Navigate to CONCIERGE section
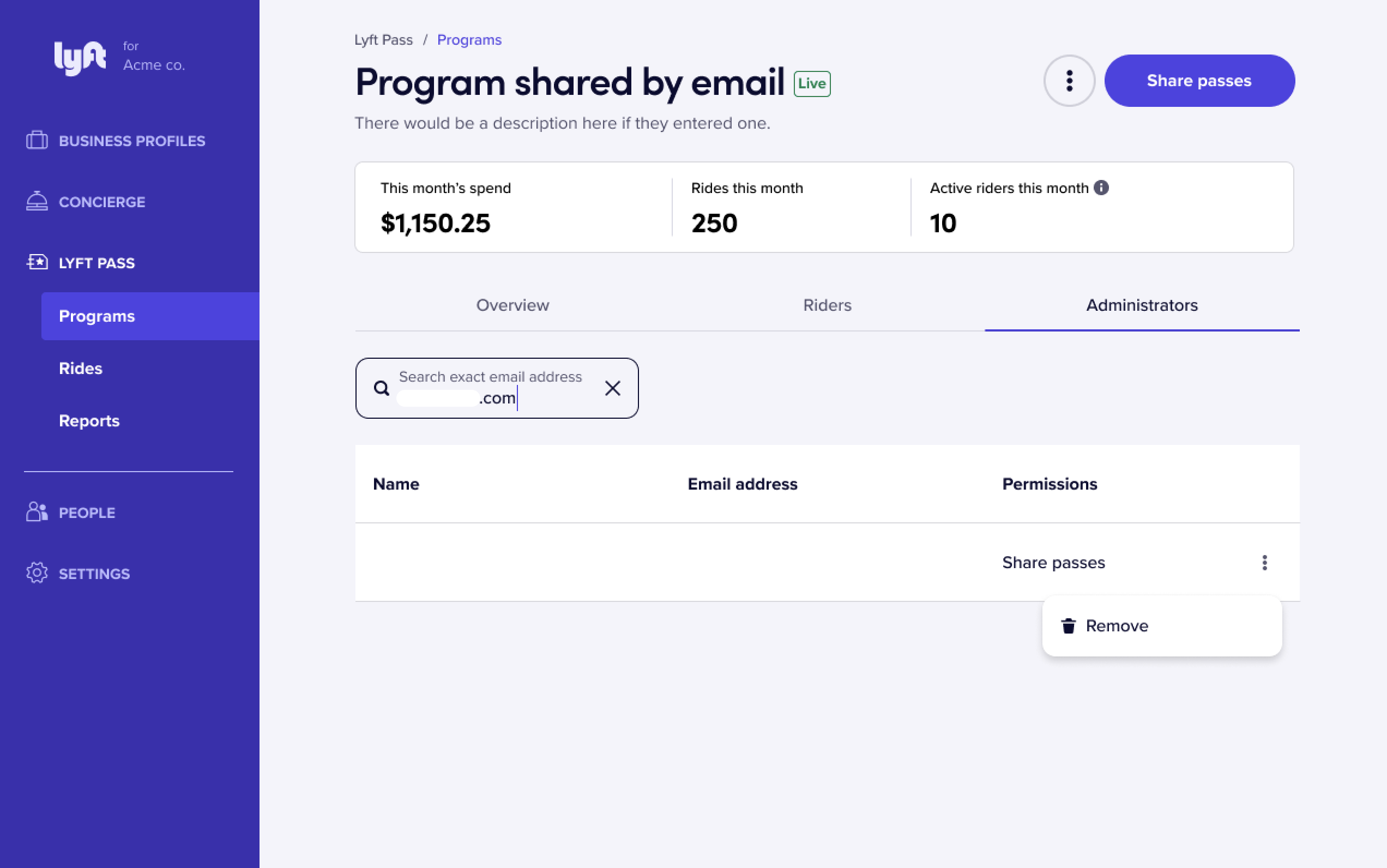Image resolution: width=1387 pixels, height=868 pixels. click(x=102, y=202)
